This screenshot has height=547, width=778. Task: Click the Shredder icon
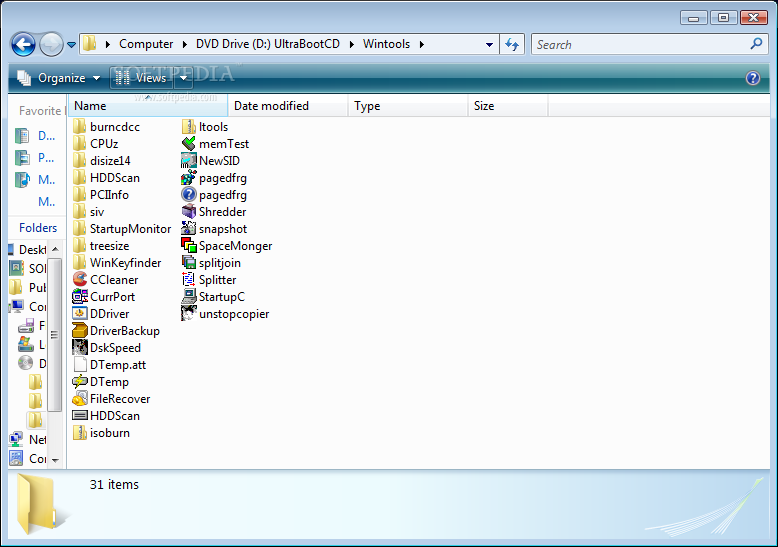tap(189, 211)
